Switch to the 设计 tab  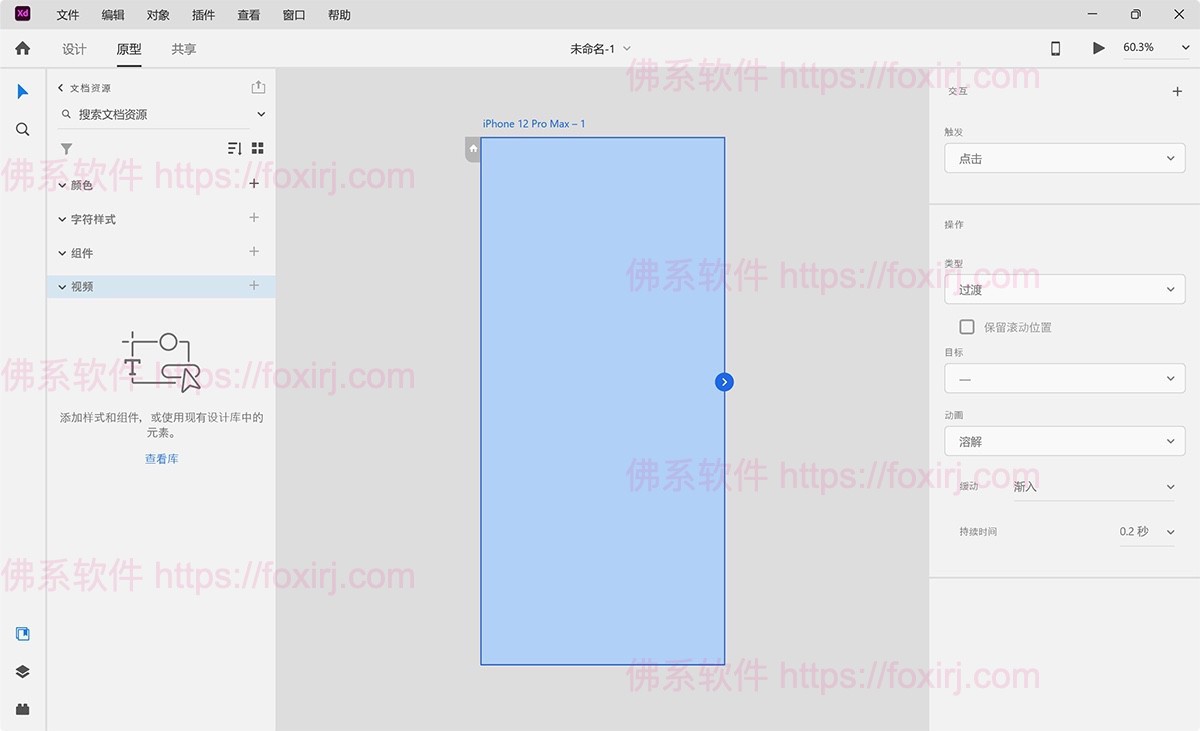[x=74, y=49]
